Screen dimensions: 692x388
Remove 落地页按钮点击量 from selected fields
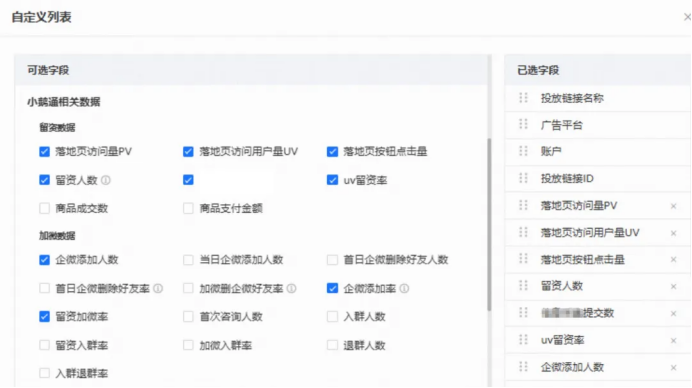pyautogui.click(x=673, y=260)
